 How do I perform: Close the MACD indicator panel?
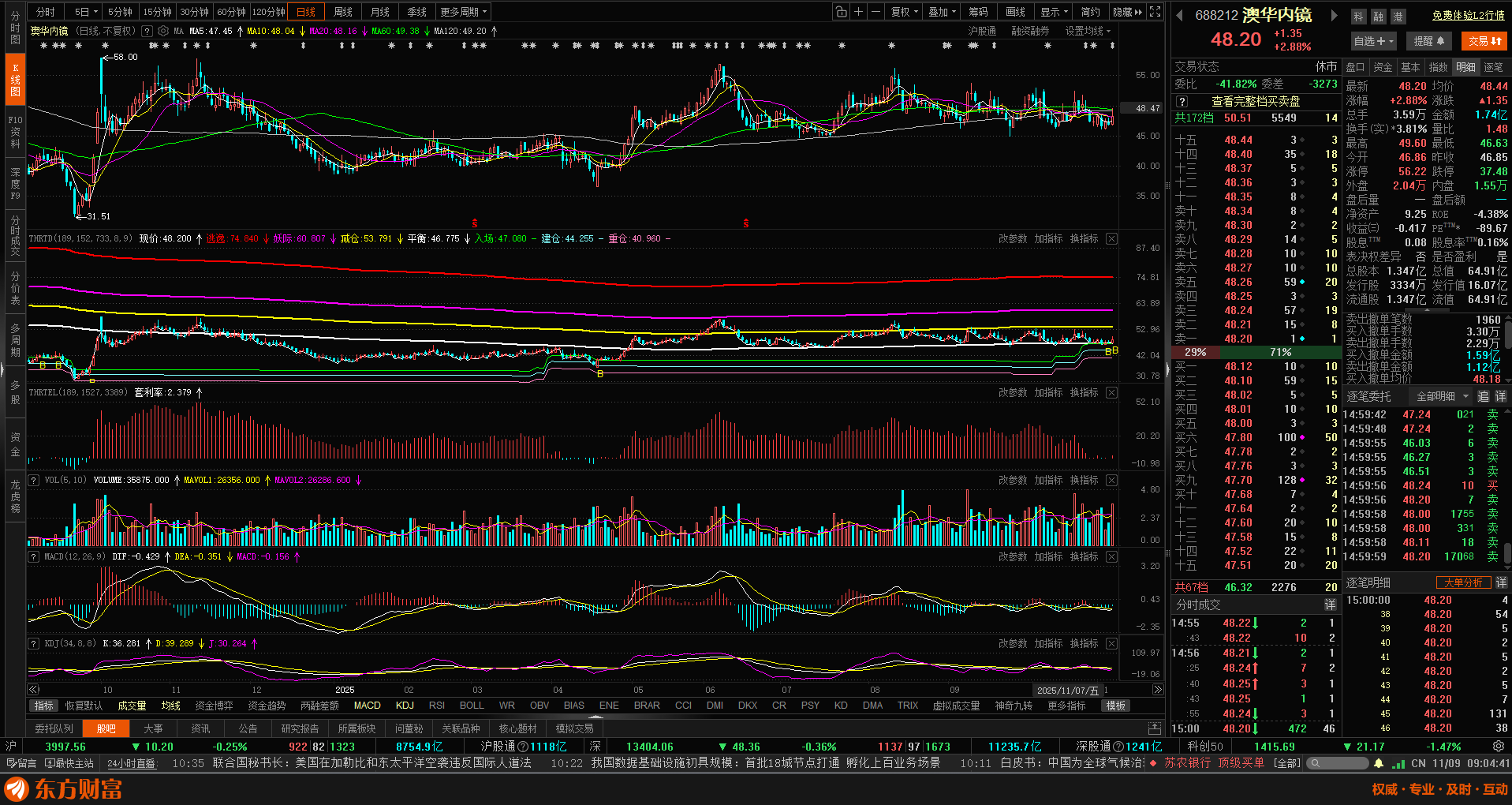click(1111, 556)
